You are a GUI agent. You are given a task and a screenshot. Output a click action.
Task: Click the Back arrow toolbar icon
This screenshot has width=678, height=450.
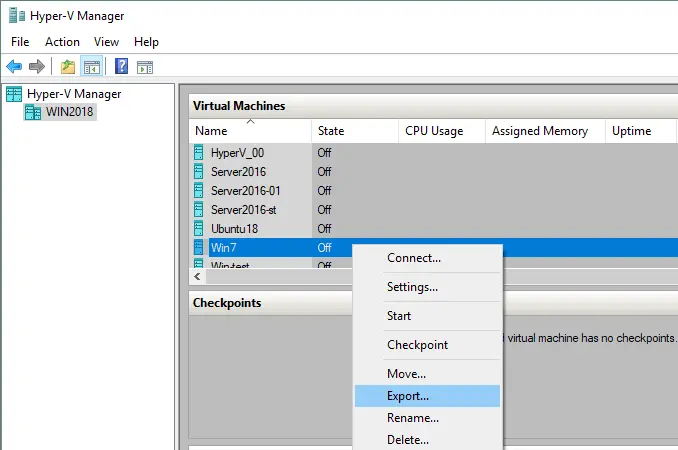tap(14, 67)
